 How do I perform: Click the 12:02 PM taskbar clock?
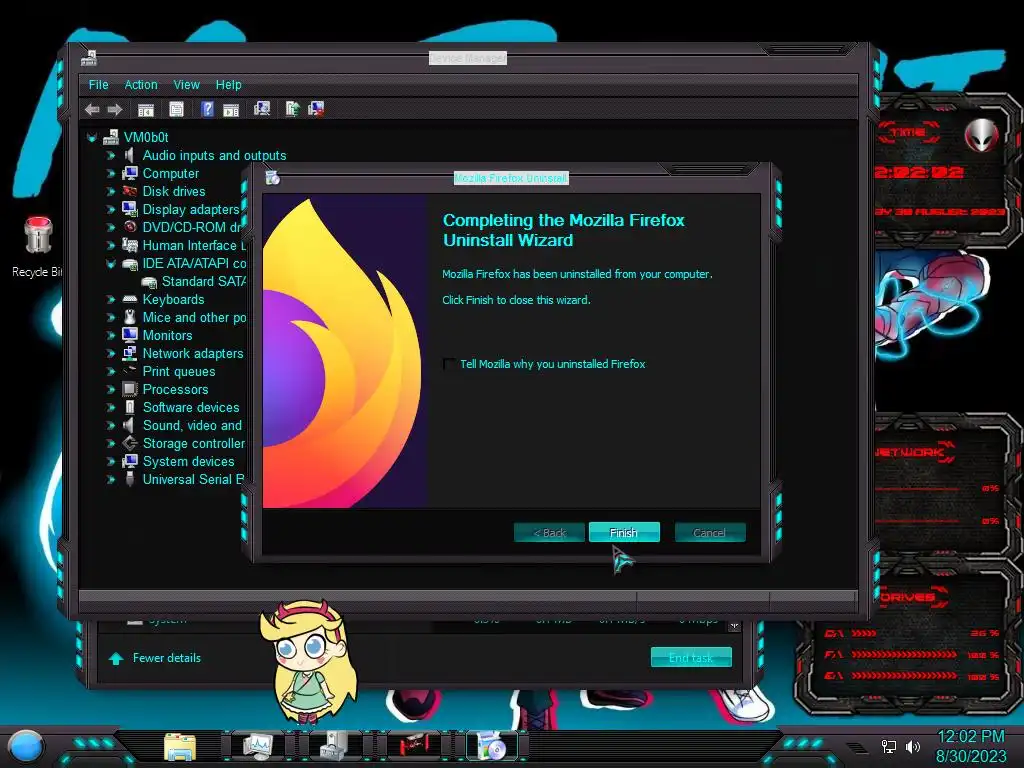(x=970, y=737)
